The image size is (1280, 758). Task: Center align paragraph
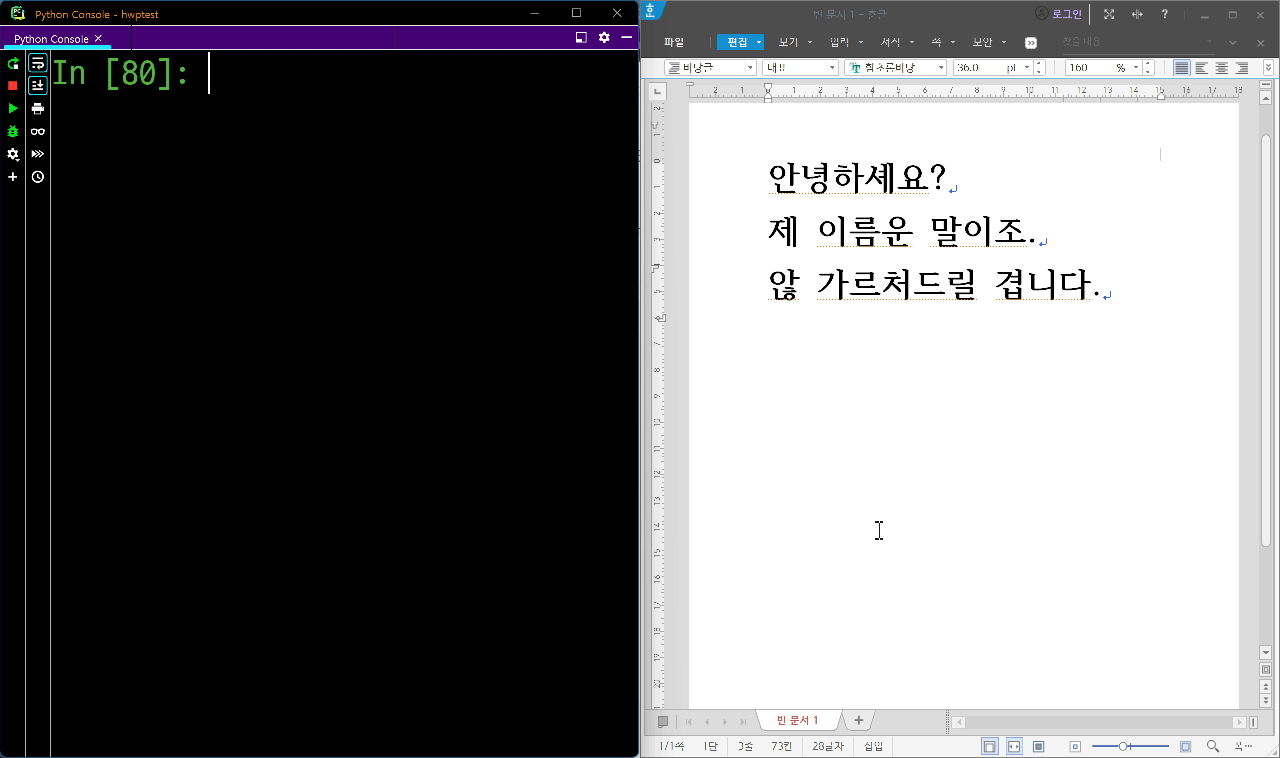(1222, 68)
